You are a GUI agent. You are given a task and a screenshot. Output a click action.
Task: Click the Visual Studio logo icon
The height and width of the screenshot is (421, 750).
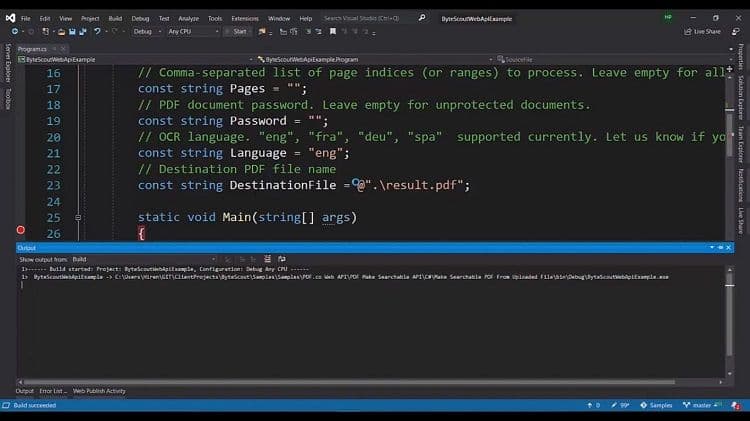point(9,18)
